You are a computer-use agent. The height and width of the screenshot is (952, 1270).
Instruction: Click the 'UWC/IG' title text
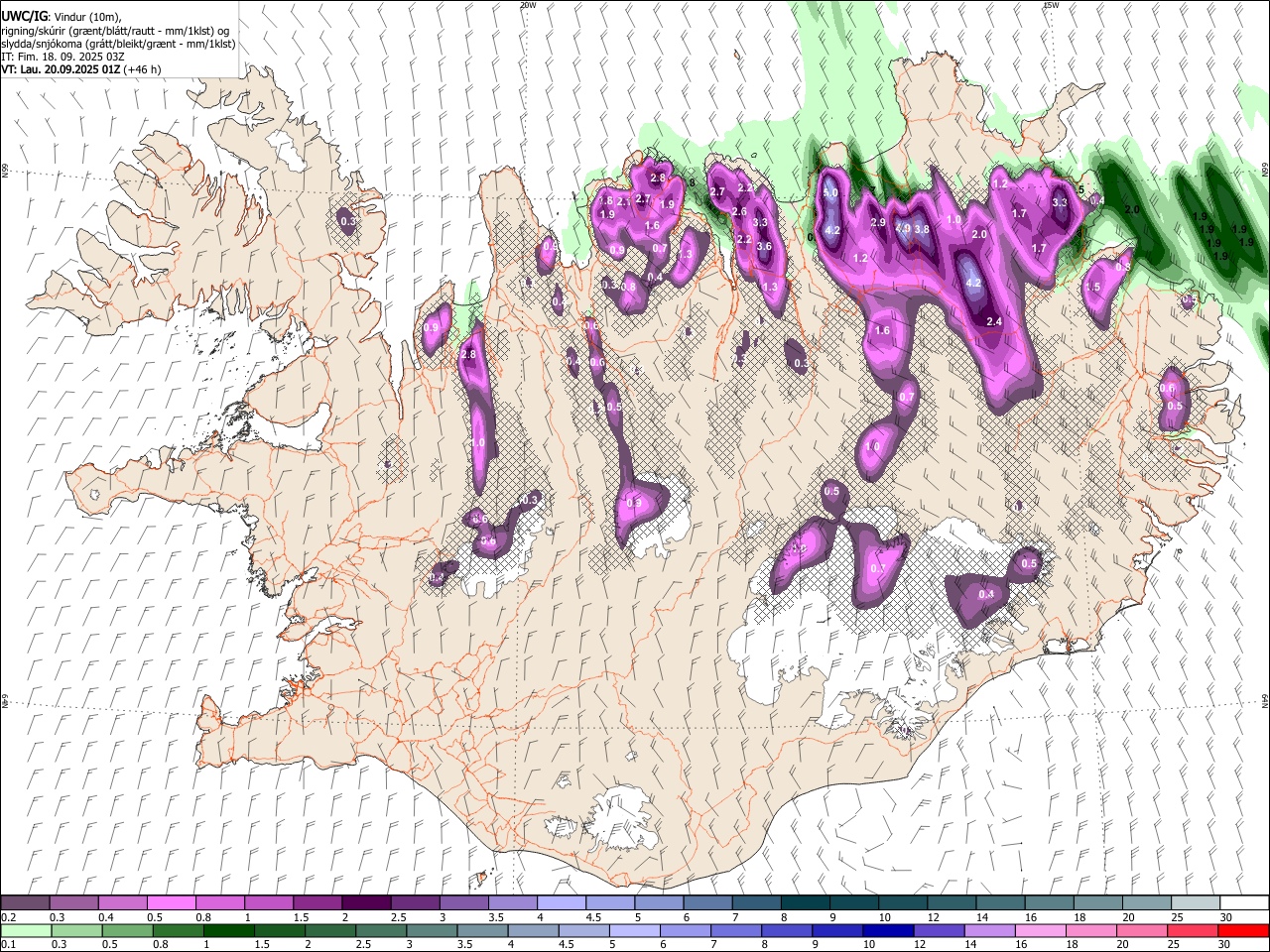(24, 16)
